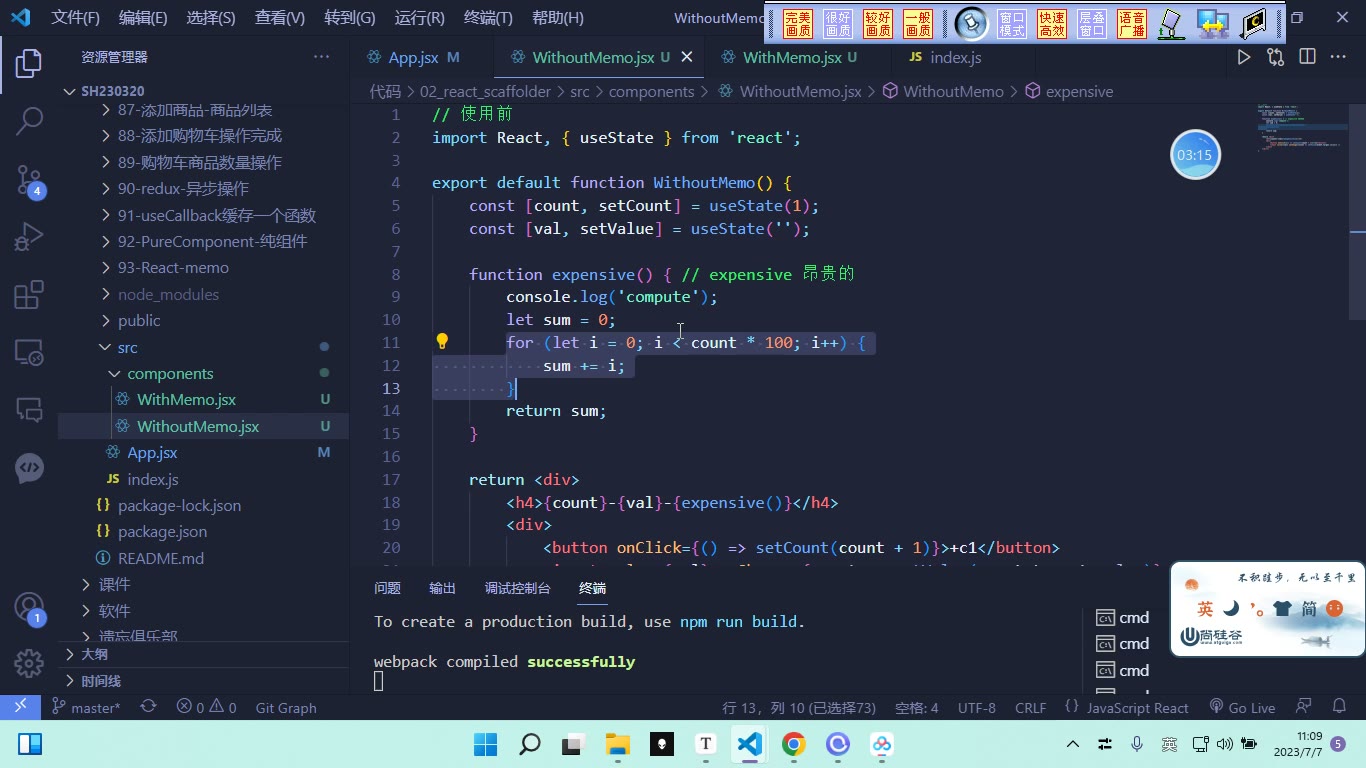Toggle 窗口模式 in overlay toolbar
Viewport: 1366px width, 768px height.
tap(1012, 24)
